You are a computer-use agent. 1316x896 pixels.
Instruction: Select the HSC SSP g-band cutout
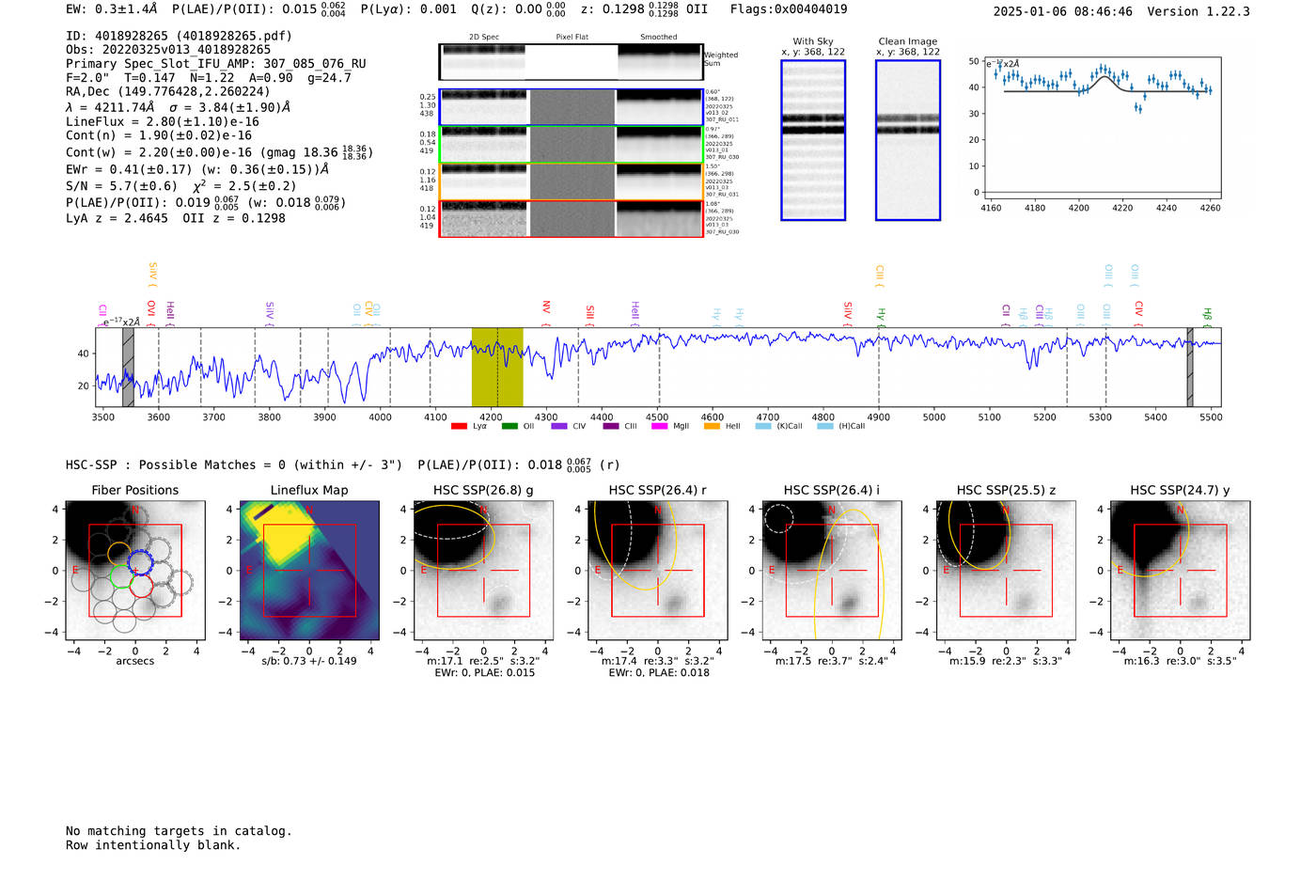pyautogui.click(x=483, y=571)
